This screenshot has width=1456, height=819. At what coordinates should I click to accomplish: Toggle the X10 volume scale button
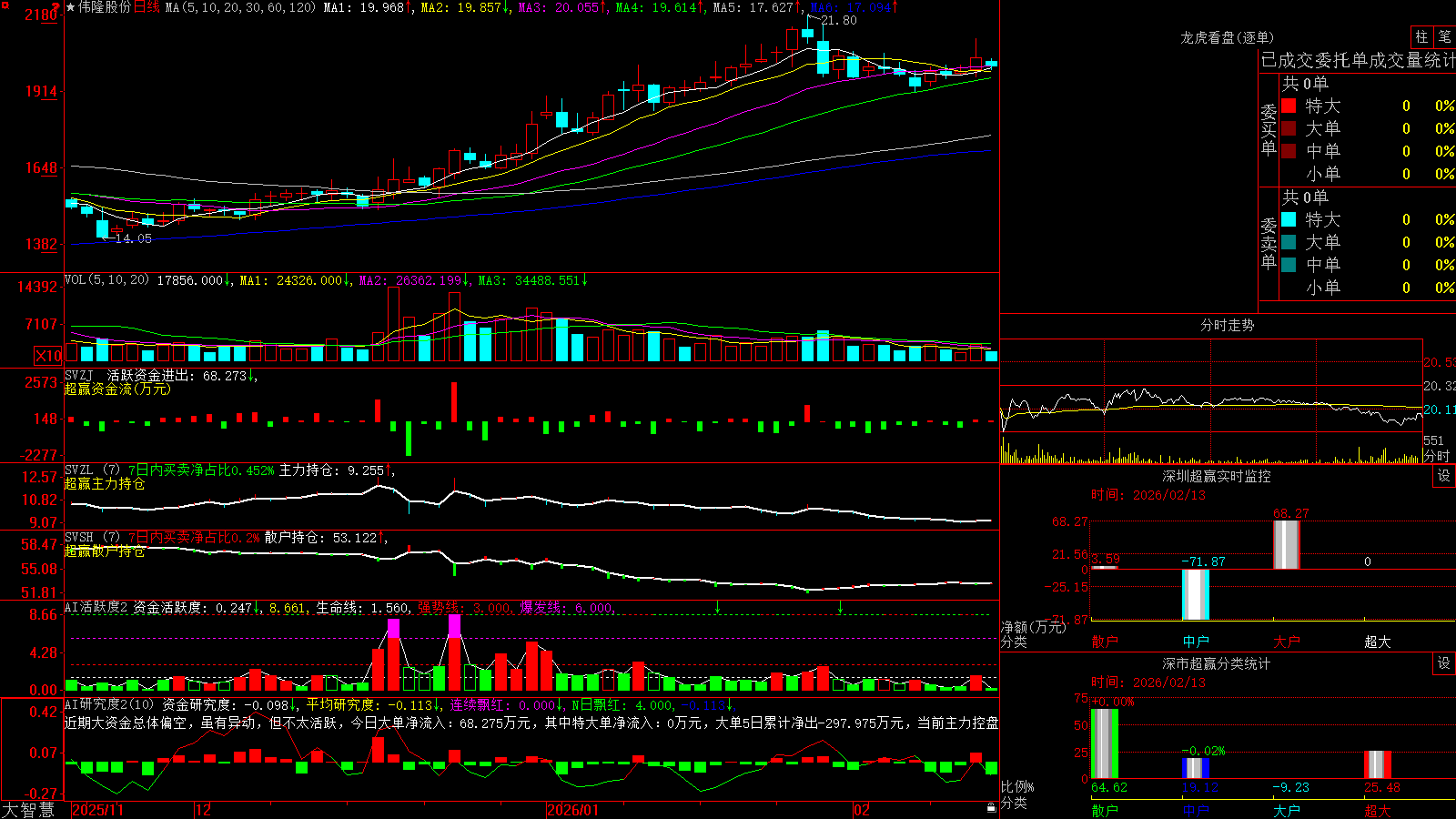point(48,356)
